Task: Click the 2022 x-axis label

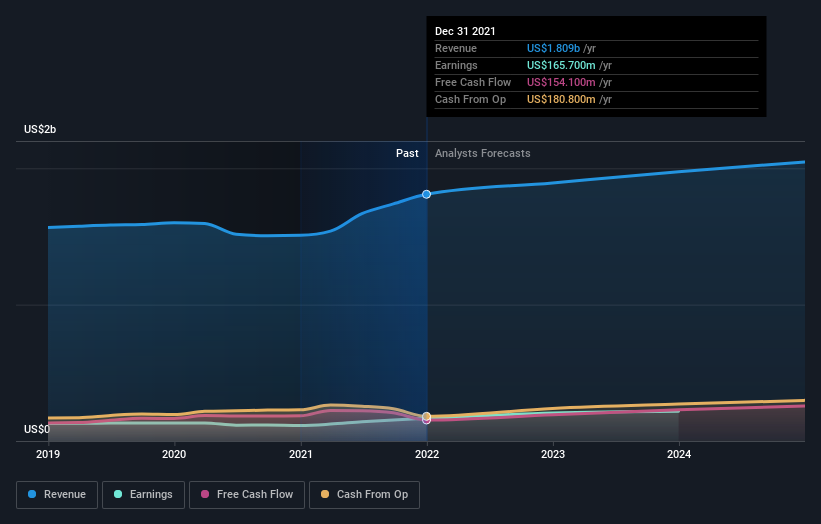Action: click(x=427, y=454)
